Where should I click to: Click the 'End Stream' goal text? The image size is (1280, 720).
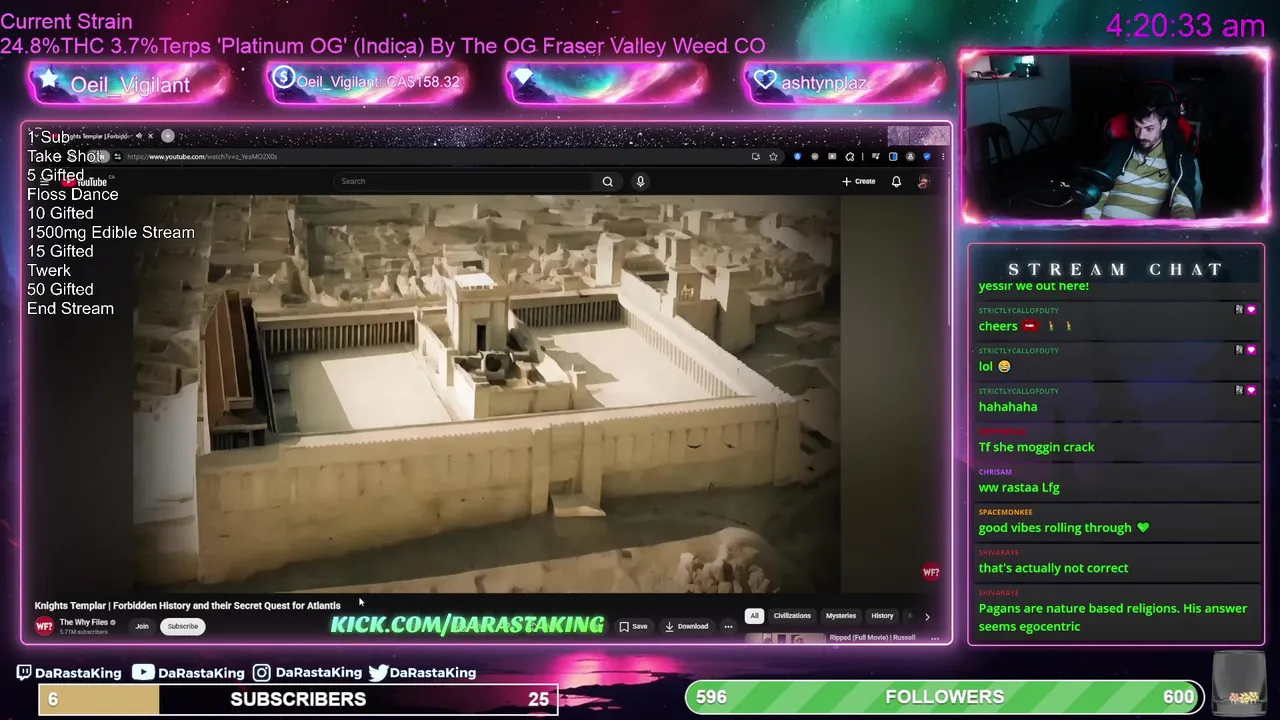pos(70,308)
